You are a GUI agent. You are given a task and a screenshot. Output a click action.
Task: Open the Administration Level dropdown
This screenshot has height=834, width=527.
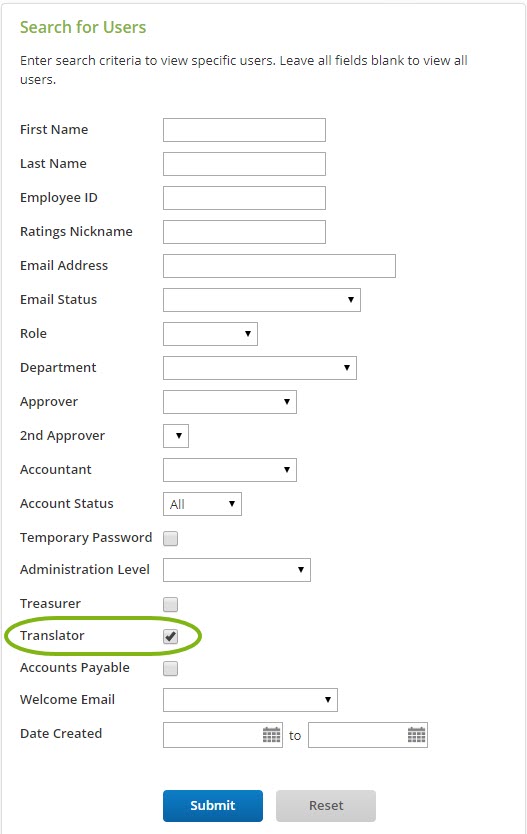tap(237, 570)
